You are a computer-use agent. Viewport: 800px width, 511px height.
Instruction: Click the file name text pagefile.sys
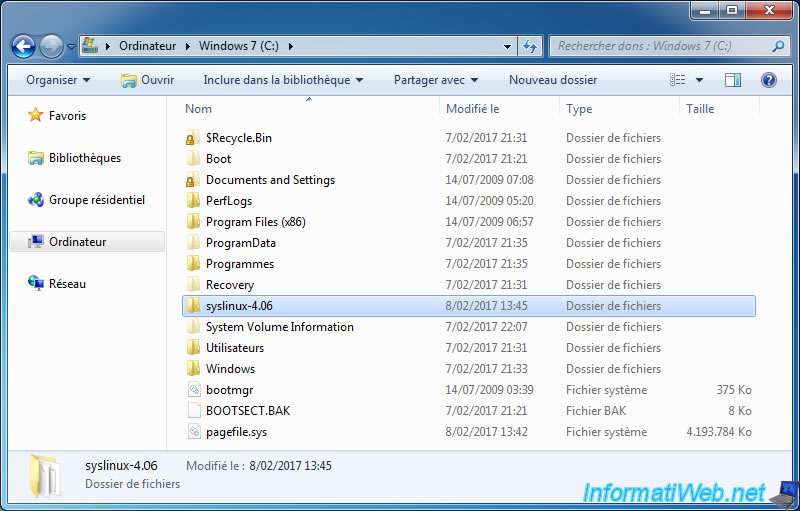click(236, 432)
